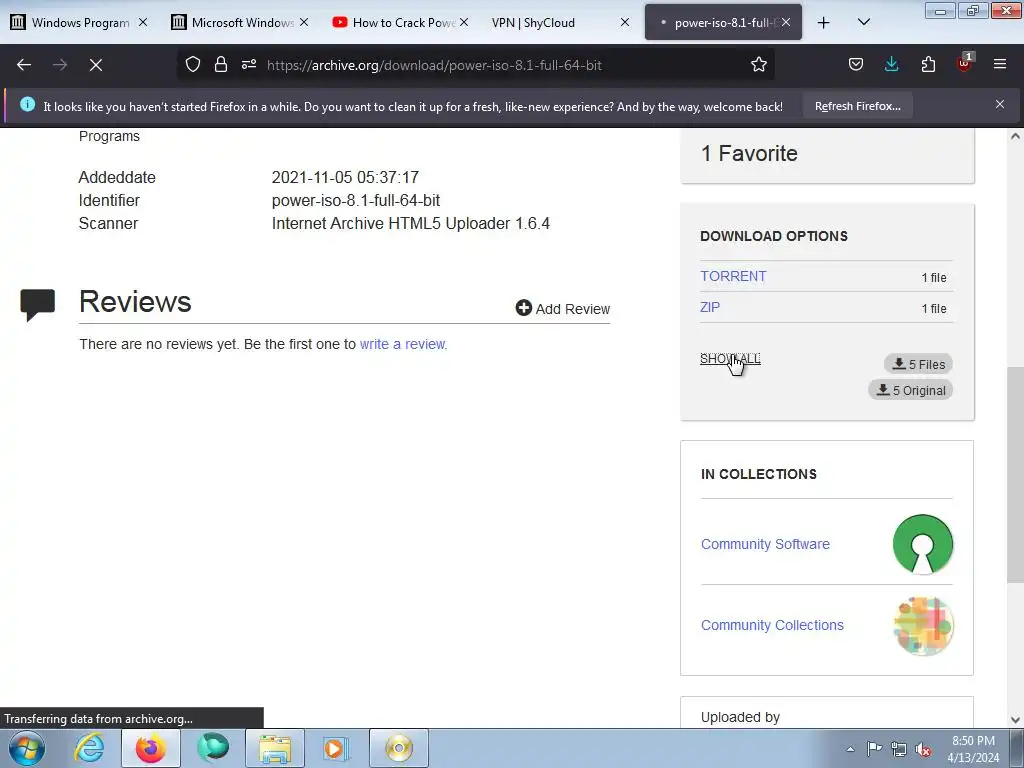Open the Windows Start menu

27,748
